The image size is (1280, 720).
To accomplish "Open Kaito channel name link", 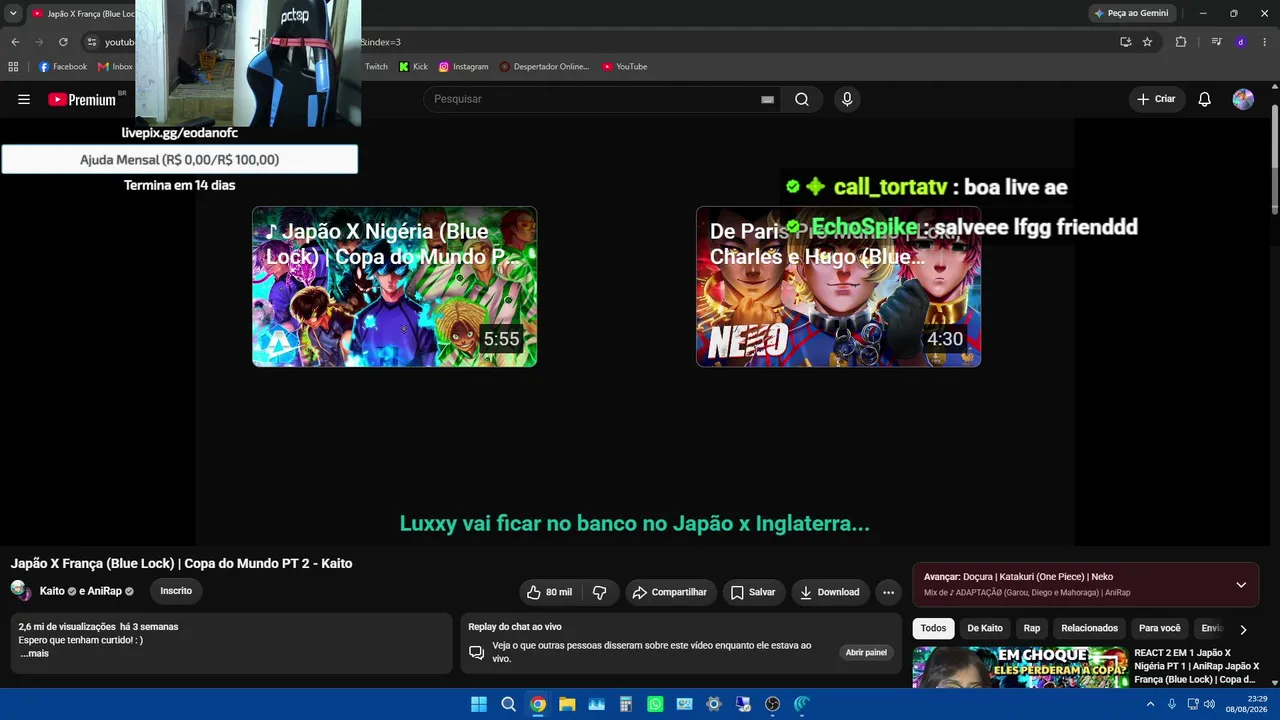I will (x=52, y=591).
